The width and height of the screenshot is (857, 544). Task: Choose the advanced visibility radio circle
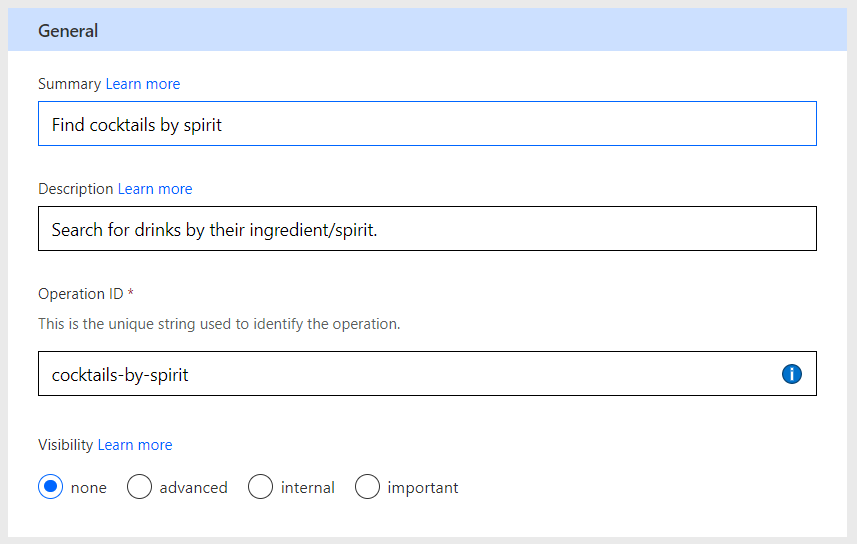pyautogui.click(x=139, y=487)
